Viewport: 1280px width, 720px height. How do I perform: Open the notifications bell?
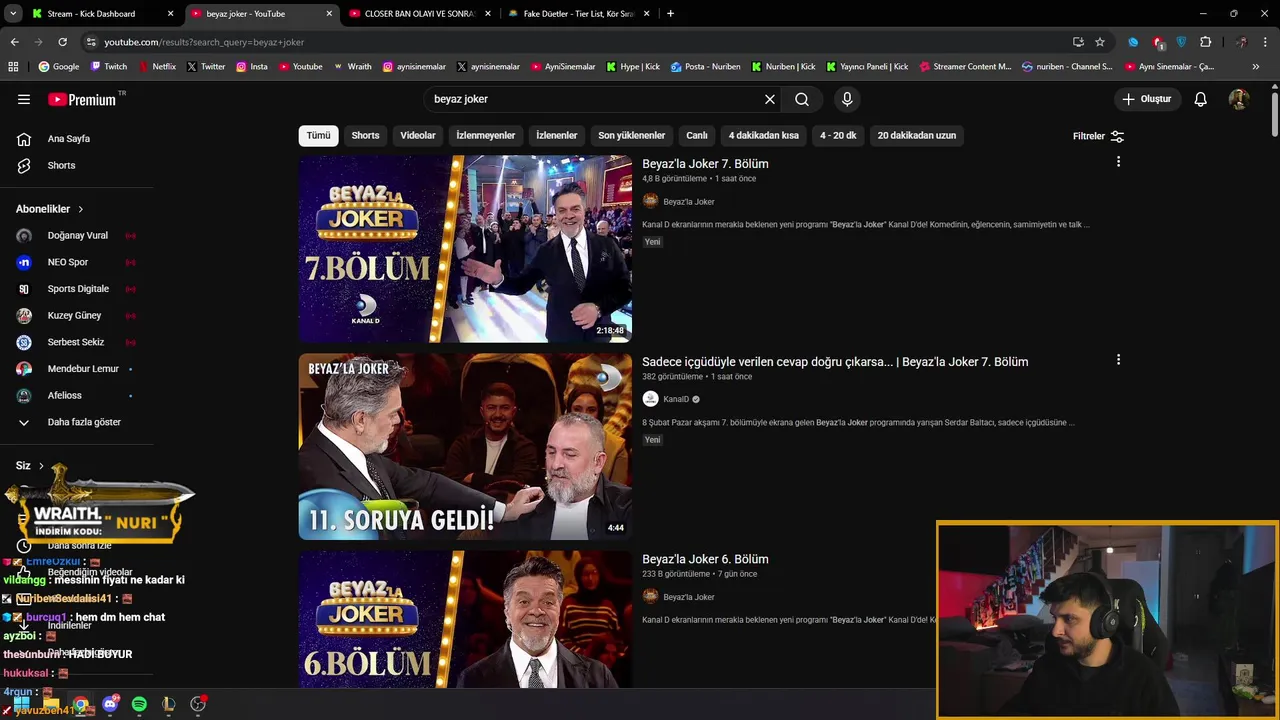(x=1201, y=99)
